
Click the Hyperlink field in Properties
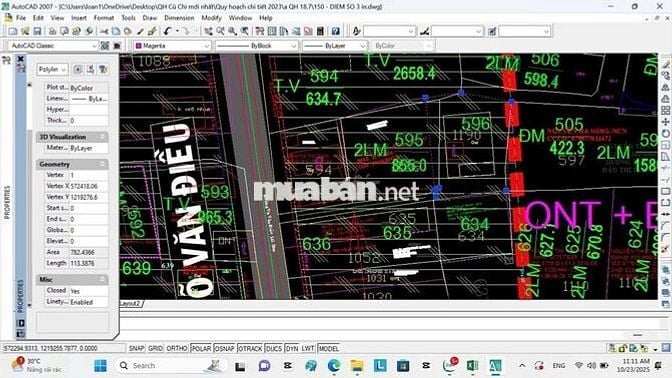coord(89,110)
